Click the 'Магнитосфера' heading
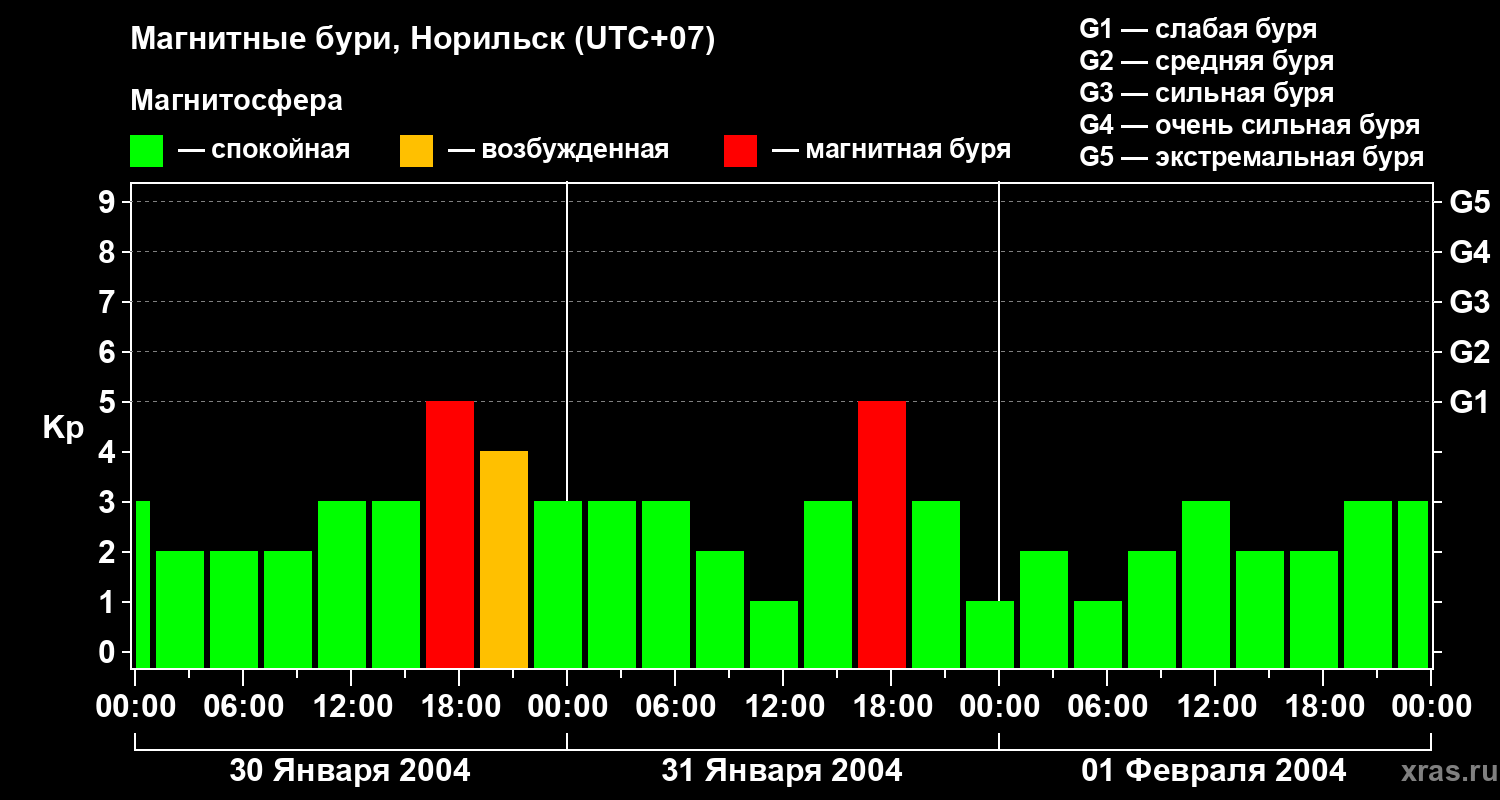The width and height of the screenshot is (1500, 800). coord(236,101)
